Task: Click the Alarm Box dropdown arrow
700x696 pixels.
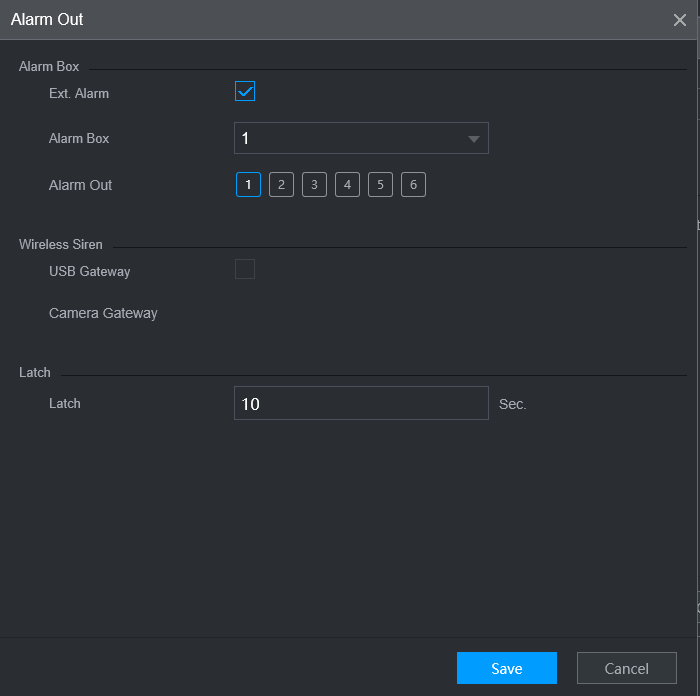Action: pos(474,139)
